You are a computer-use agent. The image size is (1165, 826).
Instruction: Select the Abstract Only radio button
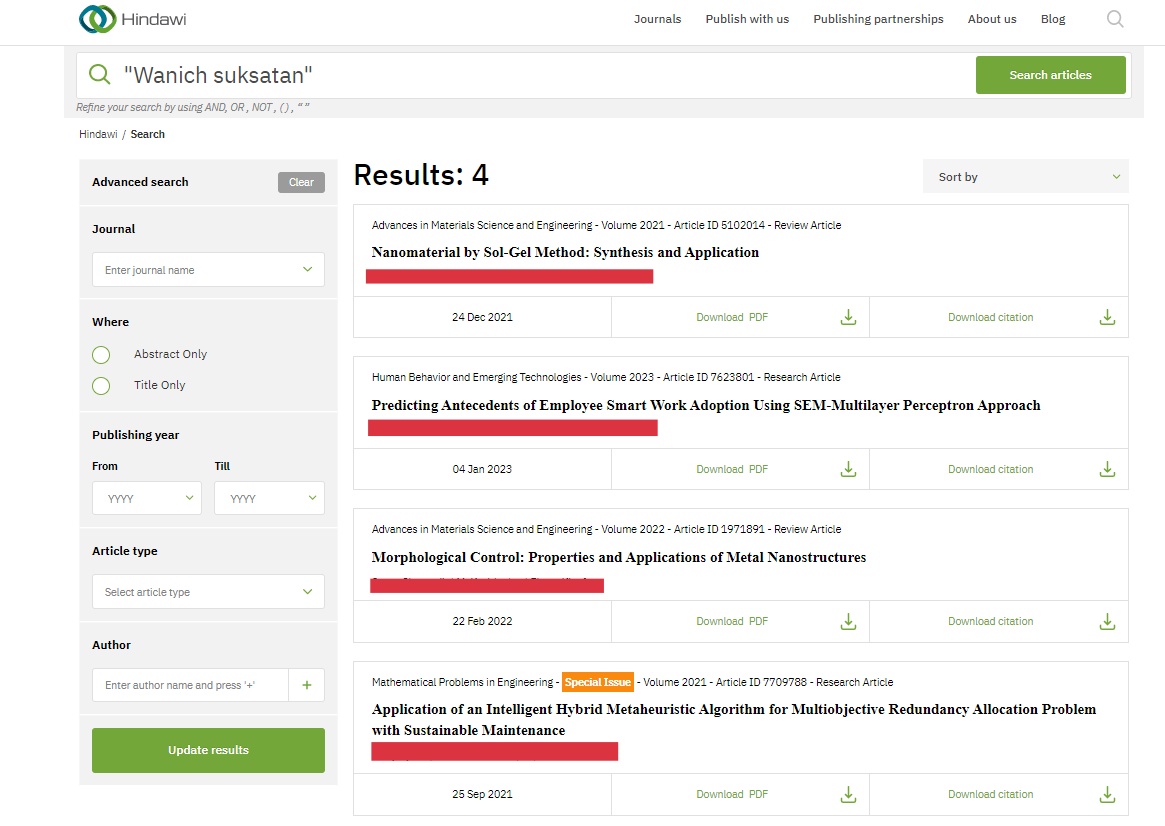101,354
